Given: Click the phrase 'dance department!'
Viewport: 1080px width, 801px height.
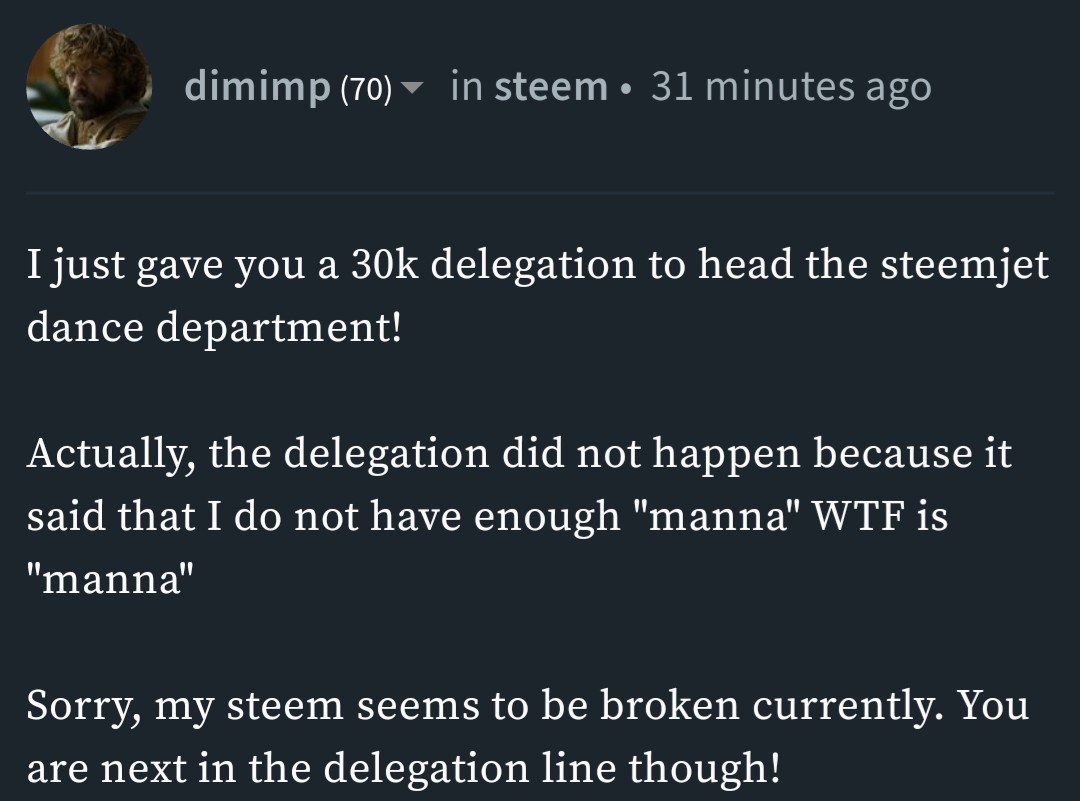Looking at the screenshot, I should coord(214,327).
